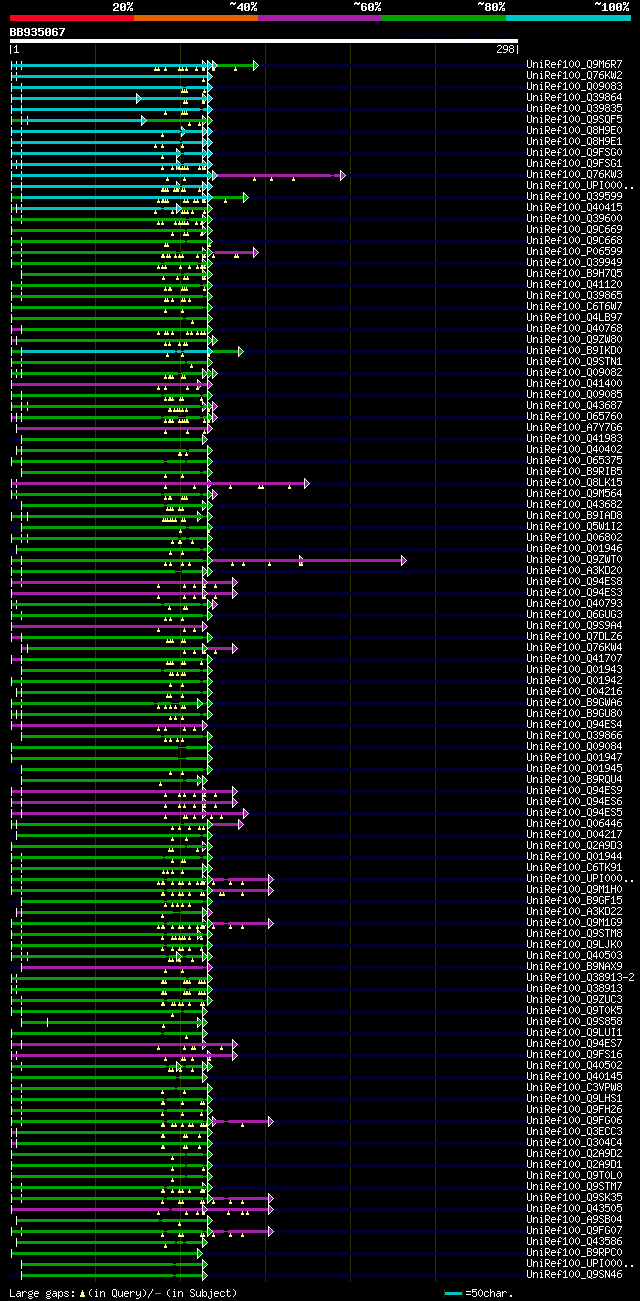640x1301 pixels.
Task: Open hit UniRef100_Q9SK35
Action: click(574, 1198)
